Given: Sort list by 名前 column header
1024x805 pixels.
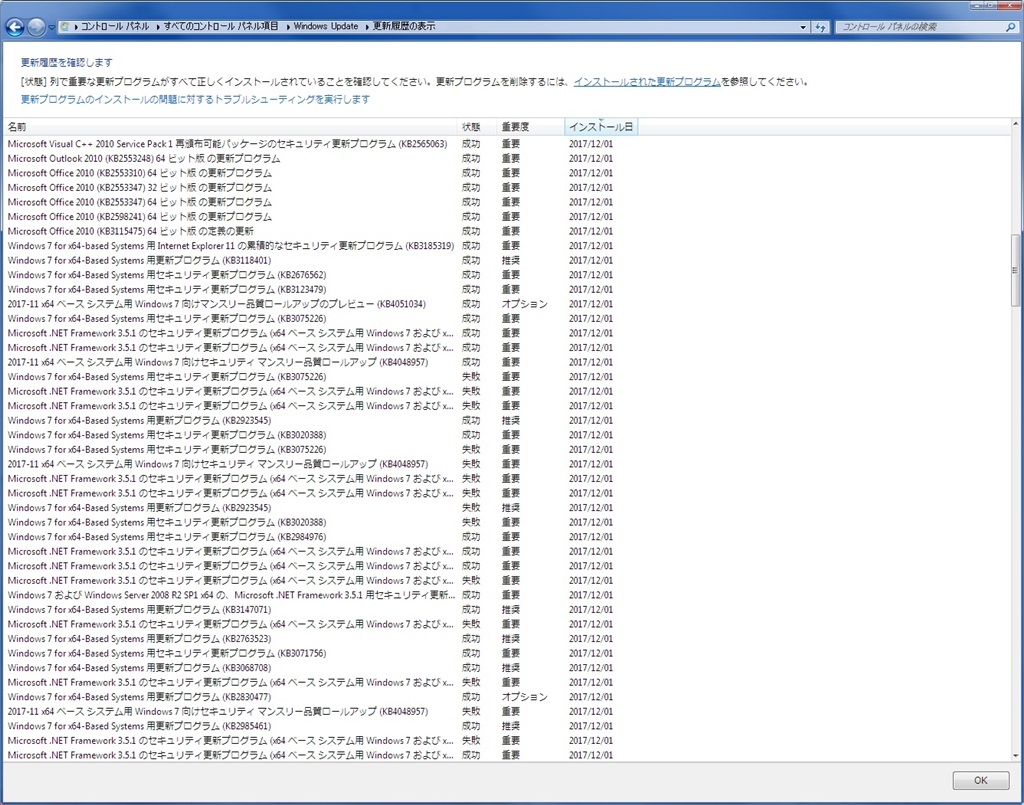Looking at the screenshot, I should [230, 127].
